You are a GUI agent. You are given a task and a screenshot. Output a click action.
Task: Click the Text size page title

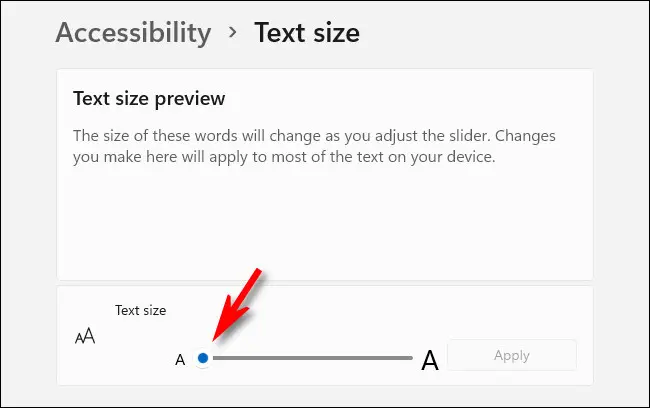[307, 32]
